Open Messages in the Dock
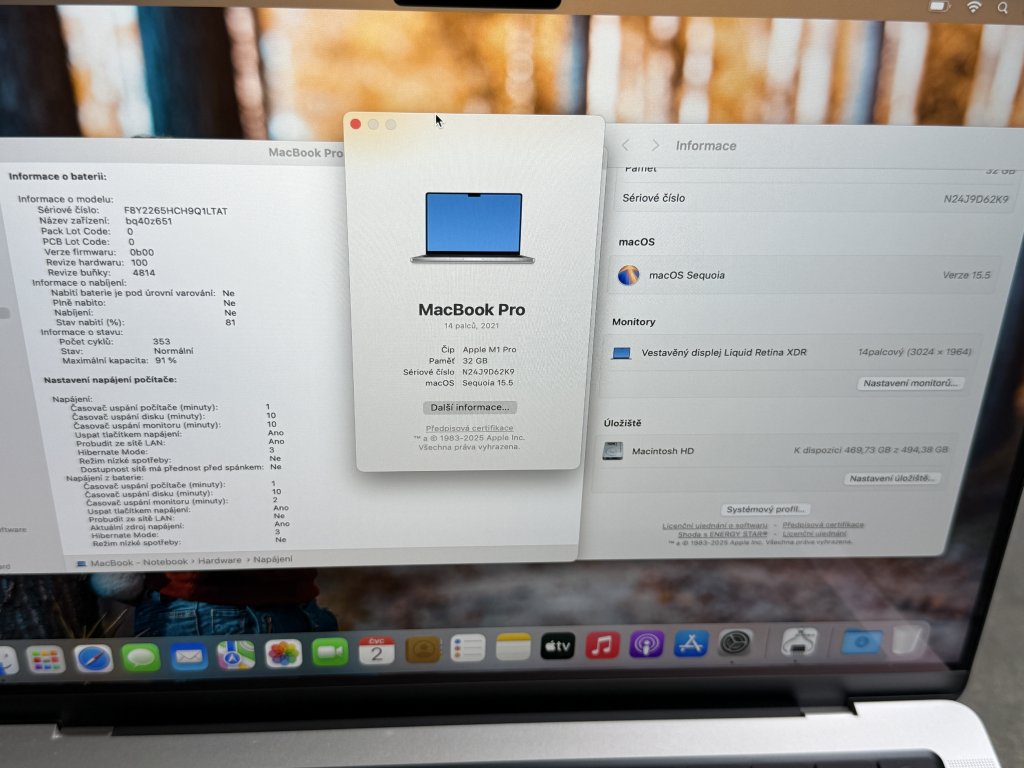 coord(141,657)
